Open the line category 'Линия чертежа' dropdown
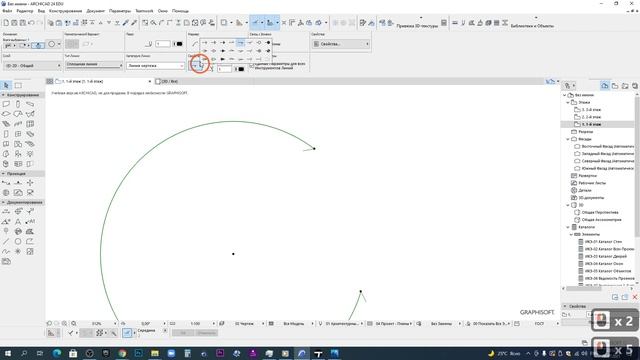This screenshot has height=360, width=640. click(155, 65)
